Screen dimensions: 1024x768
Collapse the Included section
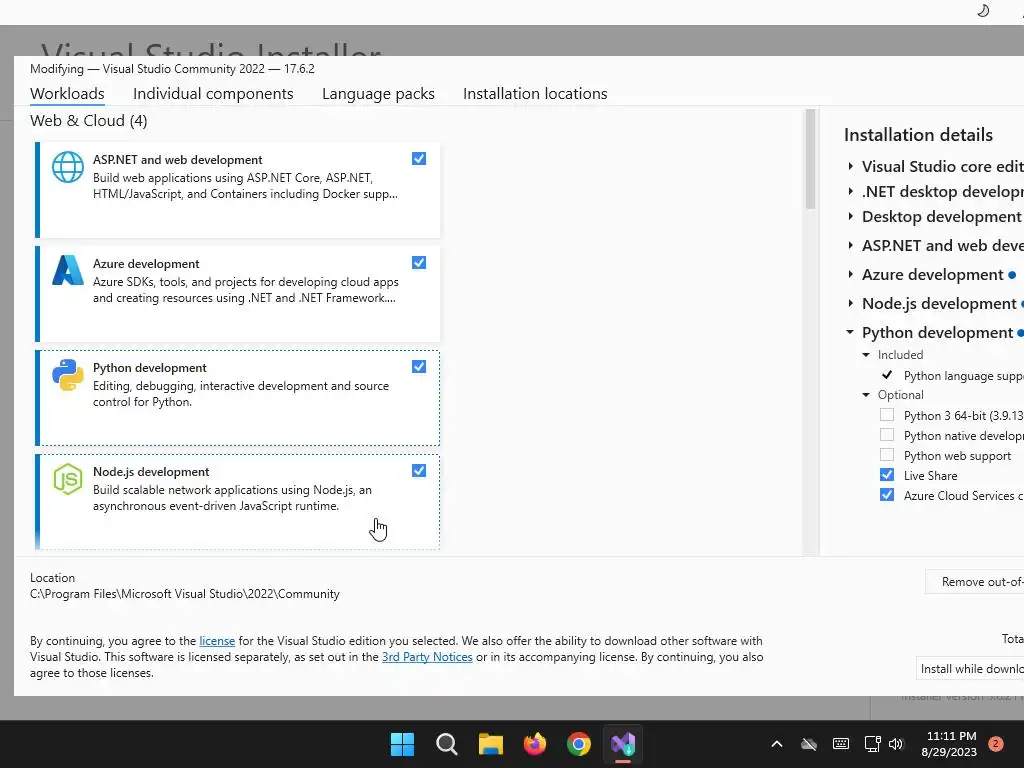866,355
